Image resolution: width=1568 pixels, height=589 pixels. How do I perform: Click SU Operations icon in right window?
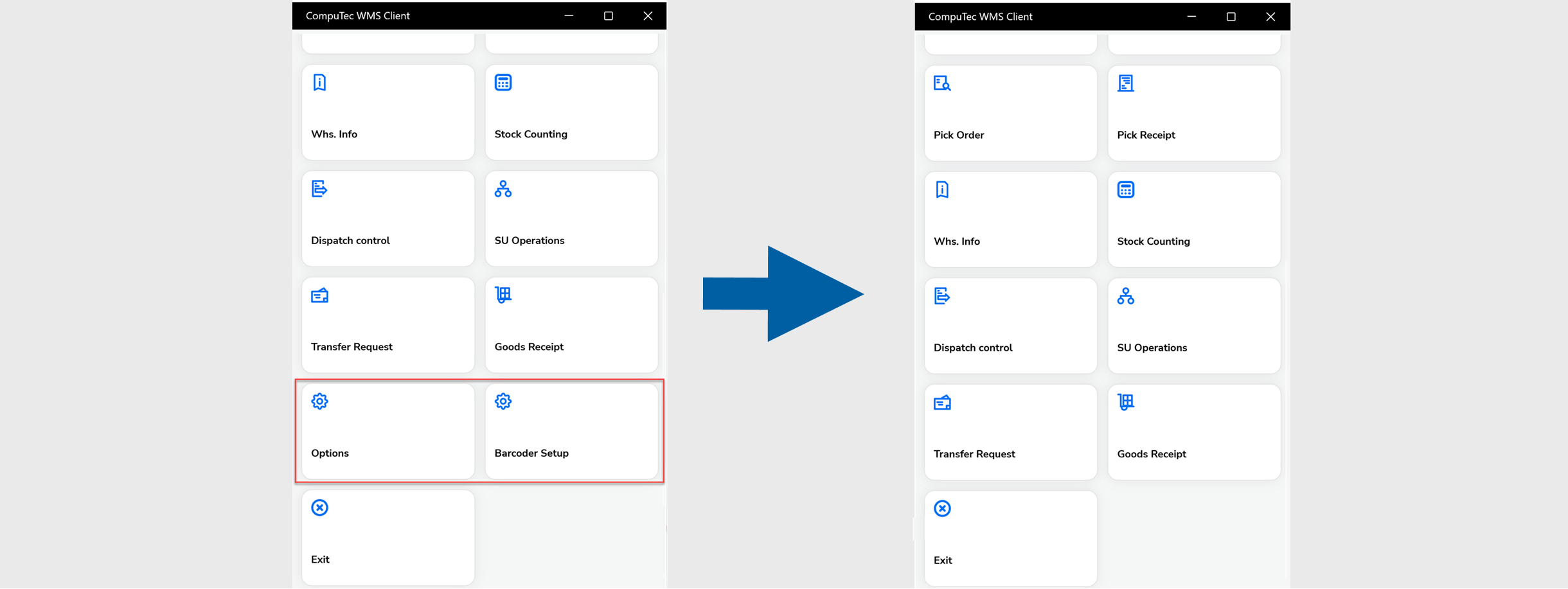1126,296
